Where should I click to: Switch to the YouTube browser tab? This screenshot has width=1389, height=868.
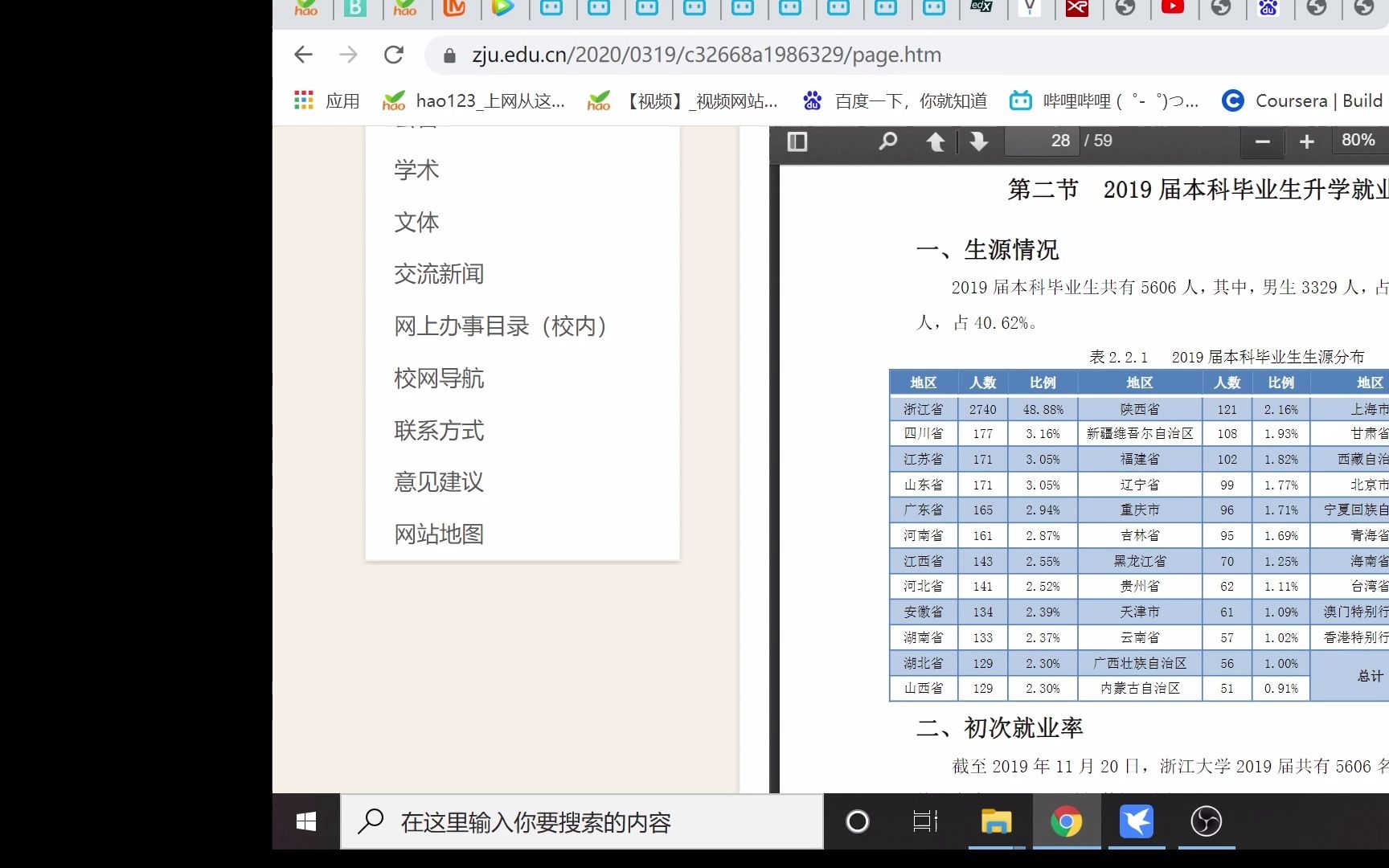(x=1173, y=7)
